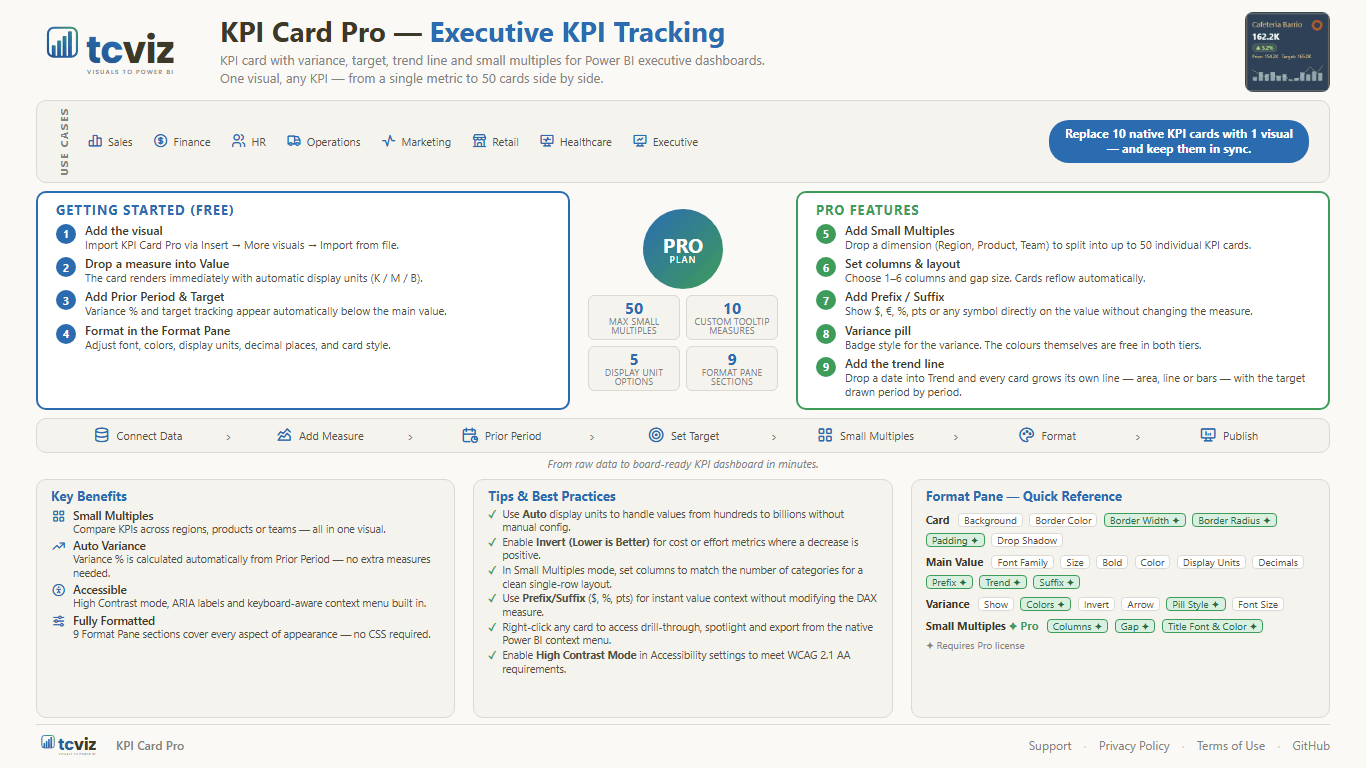Click the Replace 10 native KPI cards banner
The image size is (1366, 768).
tap(1179, 141)
